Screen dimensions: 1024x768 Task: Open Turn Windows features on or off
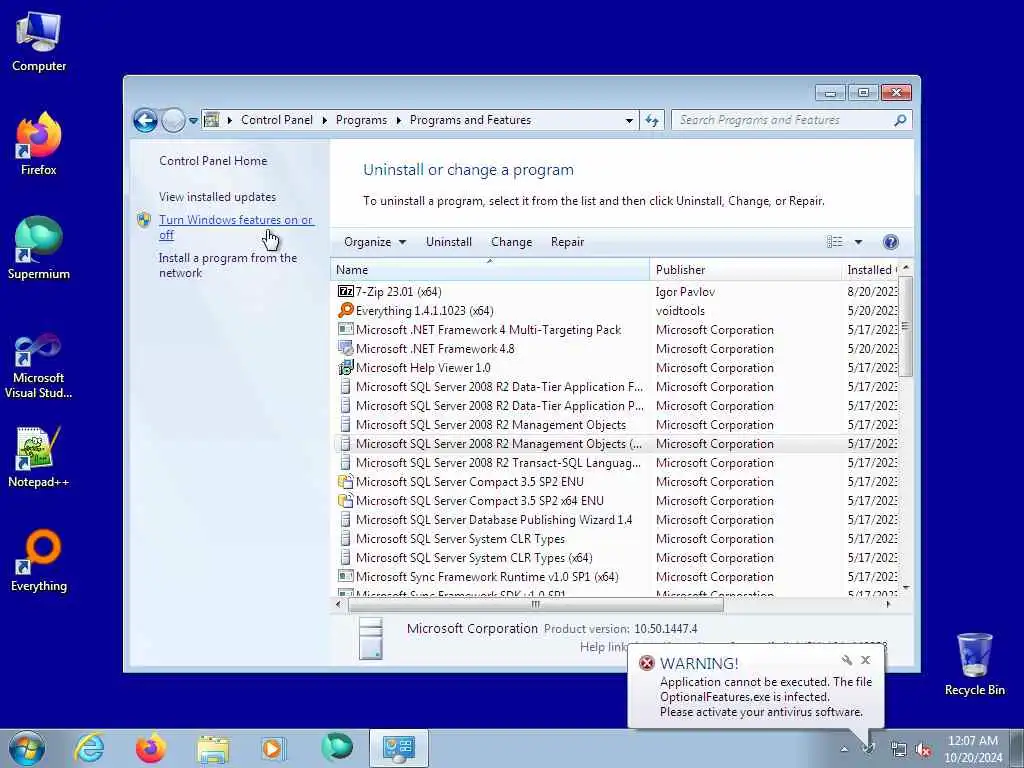236,227
